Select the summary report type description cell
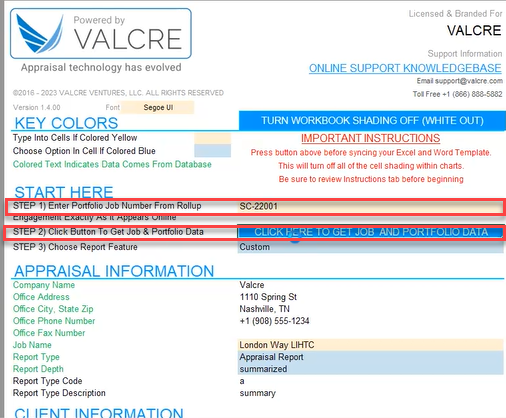This screenshot has height=418, width=506. click(x=371, y=393)
